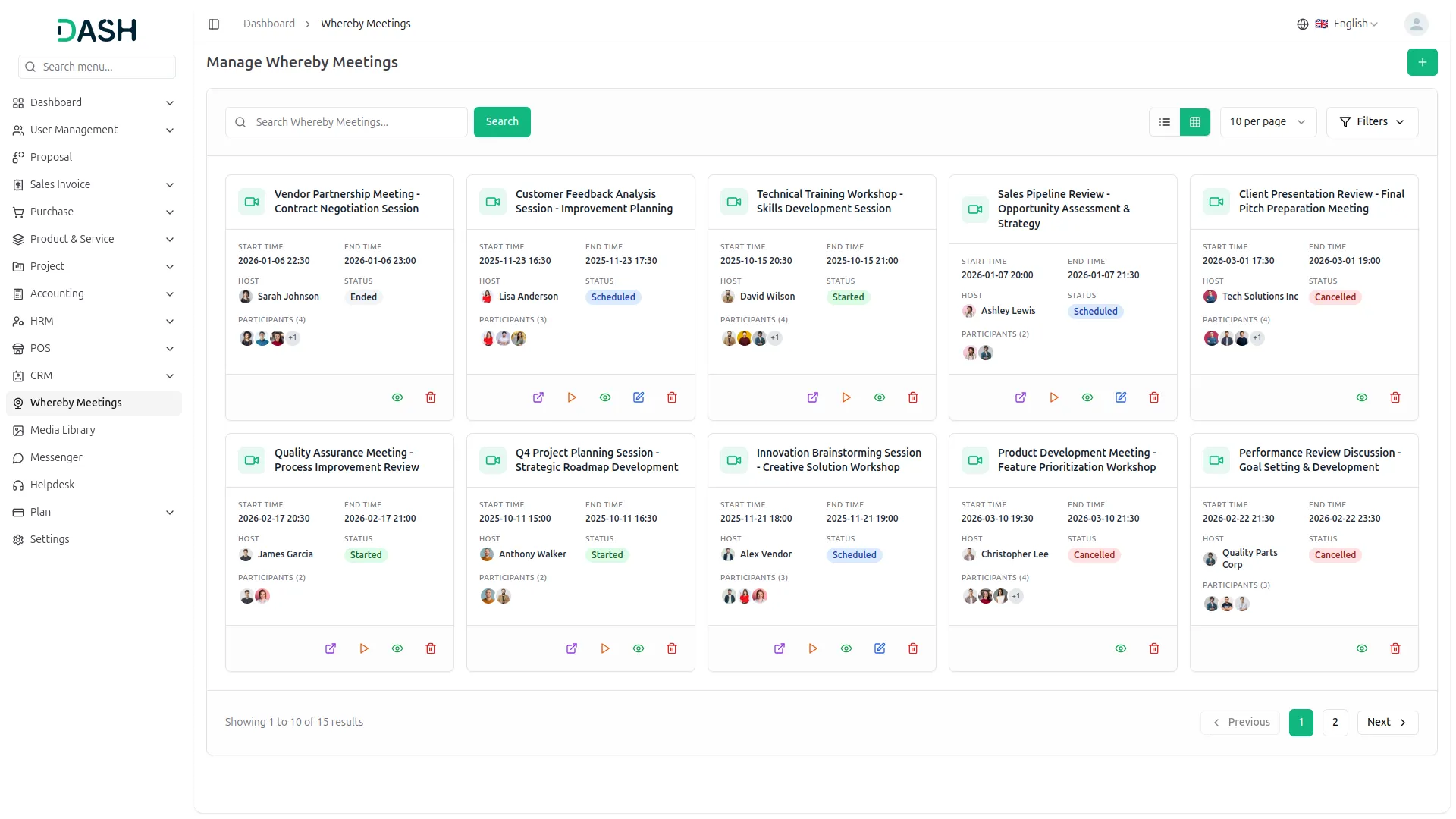The height and width of the screenshot is (819, 1456).
Task: Open the user profile avatar menu
Action: point(1416,24)
